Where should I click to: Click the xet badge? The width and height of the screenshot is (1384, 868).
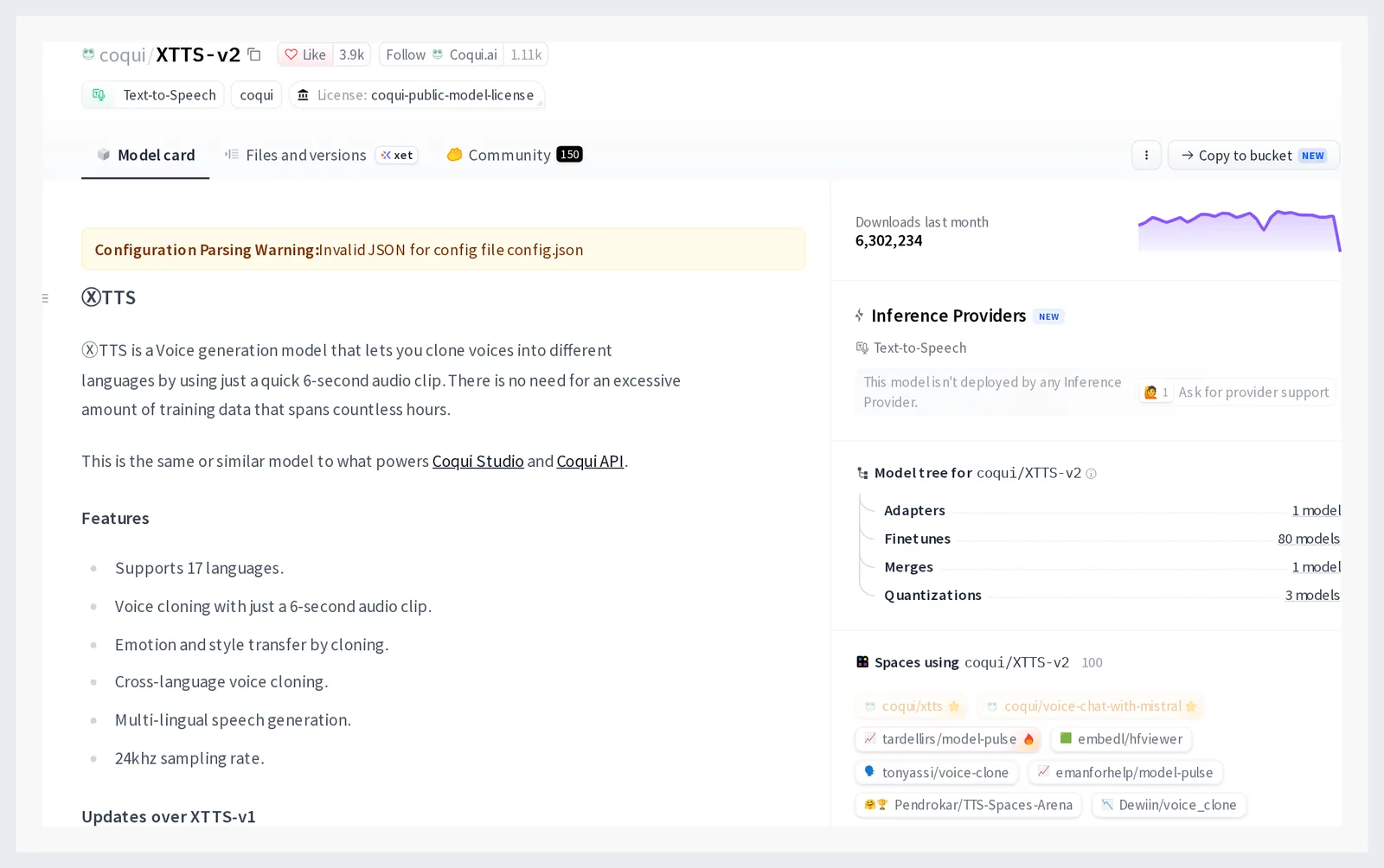coord(397,156)
